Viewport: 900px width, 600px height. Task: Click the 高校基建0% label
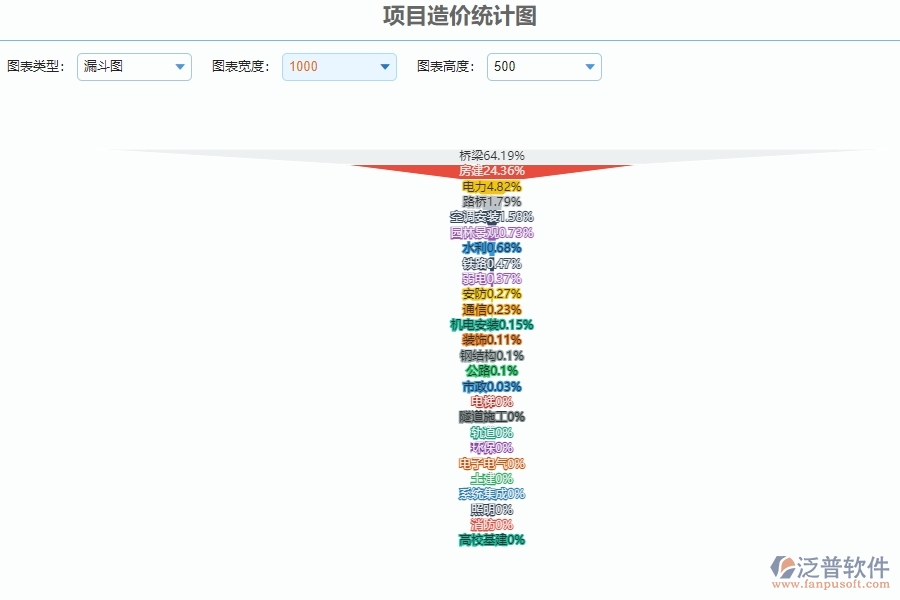click(490, 540)
